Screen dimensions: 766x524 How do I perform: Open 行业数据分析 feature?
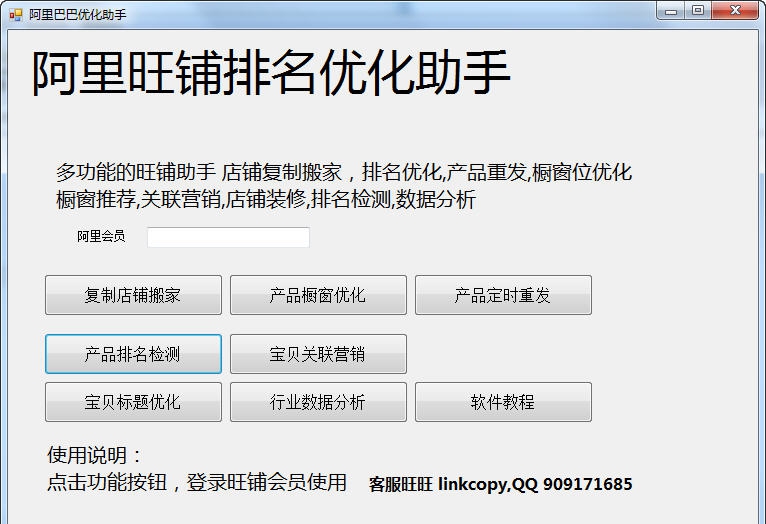318,402
